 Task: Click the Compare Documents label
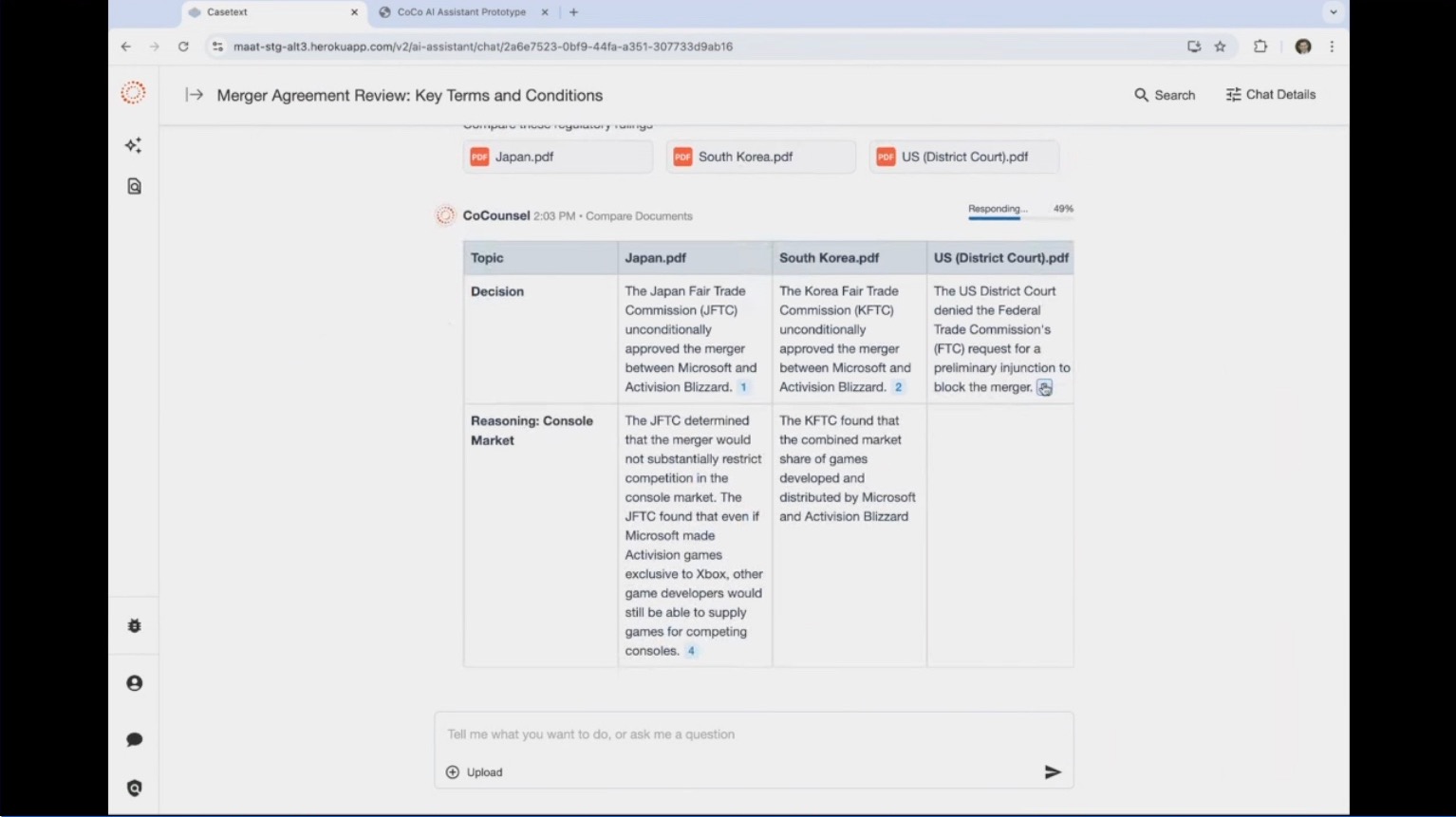coord(639,216)
